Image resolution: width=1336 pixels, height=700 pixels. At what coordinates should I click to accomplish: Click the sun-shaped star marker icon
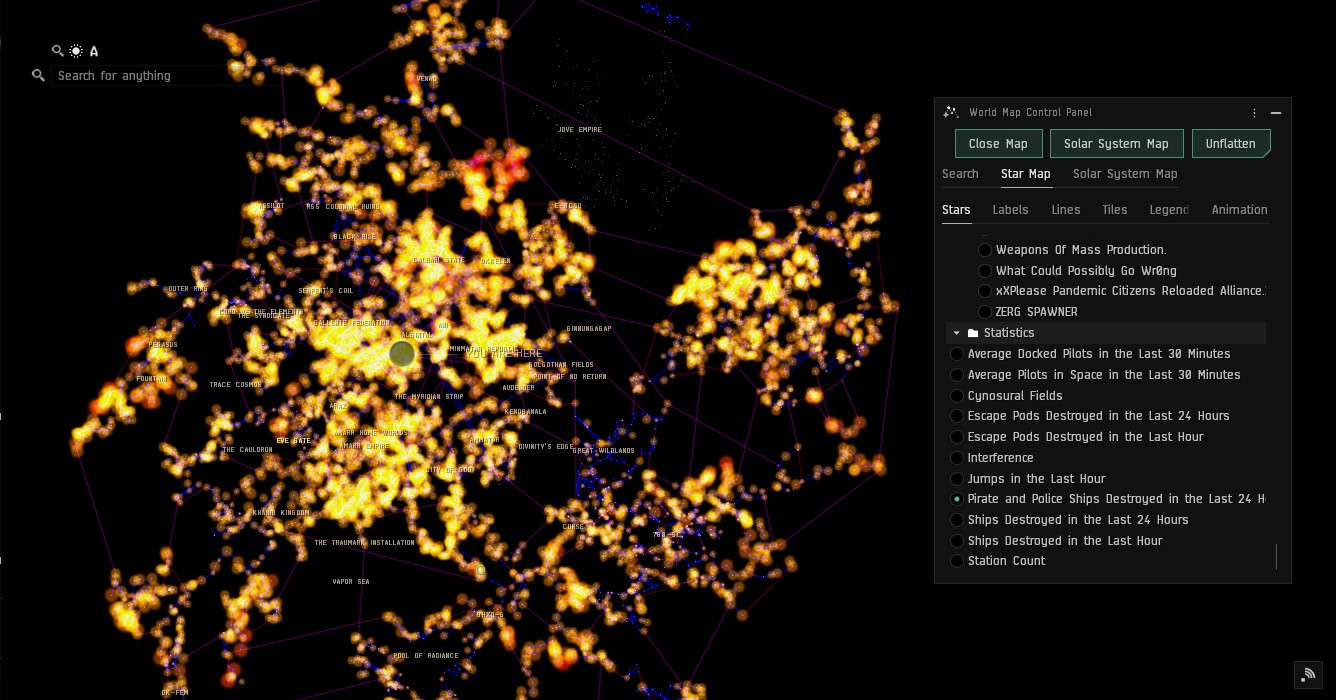tap(76, 51)
